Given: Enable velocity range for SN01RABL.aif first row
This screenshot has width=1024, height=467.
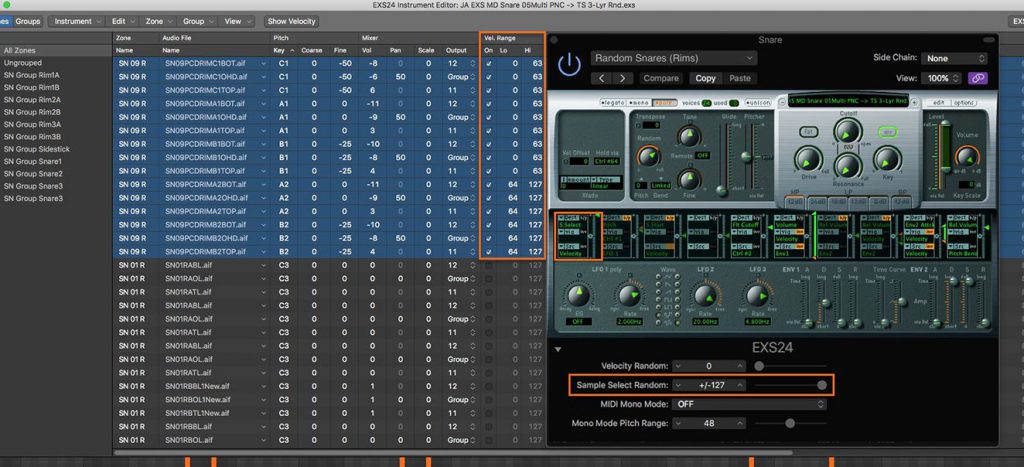Looking at the screenshot, I should [488, 265].
